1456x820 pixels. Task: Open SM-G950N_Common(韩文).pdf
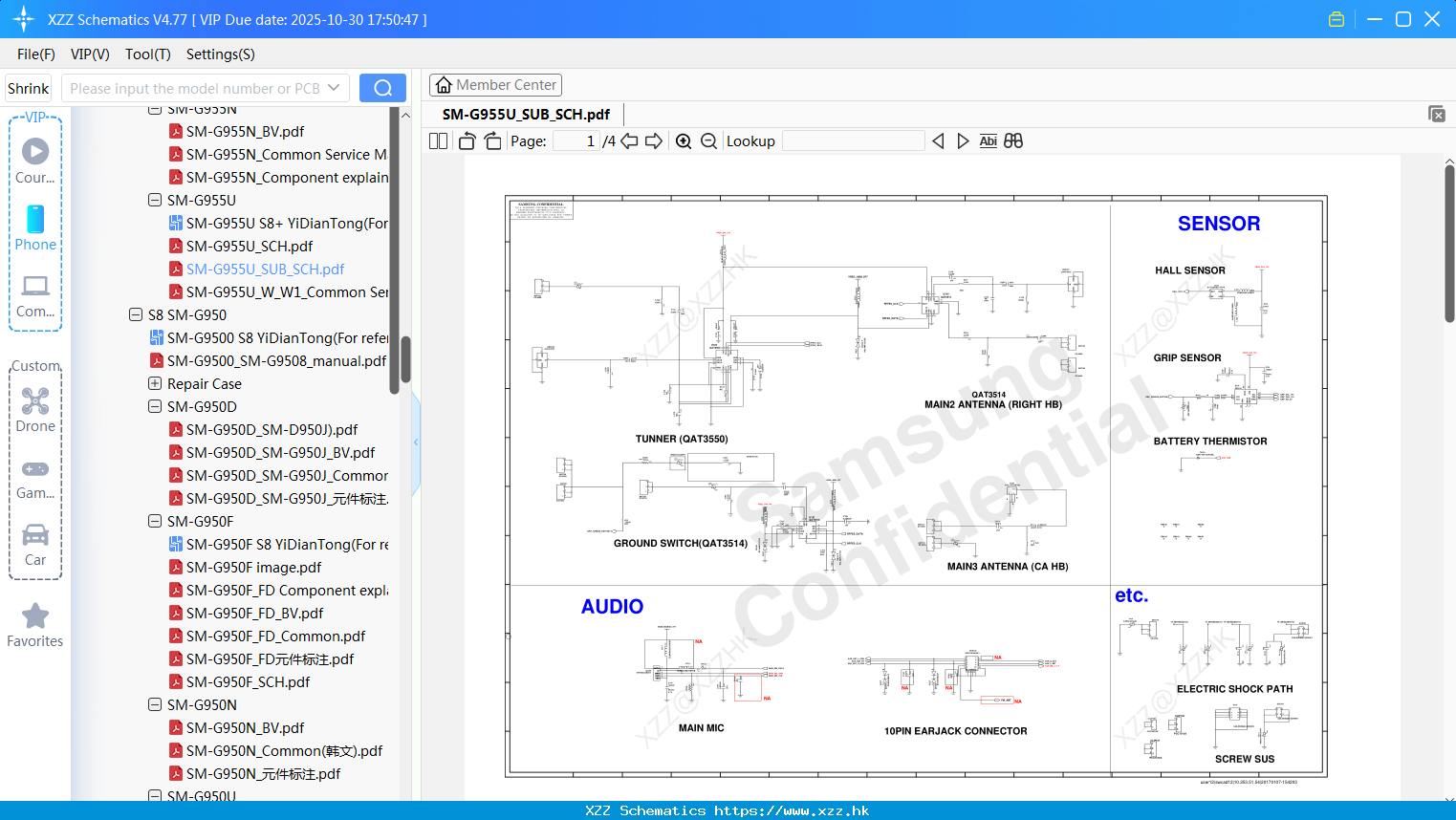(284, 750)
